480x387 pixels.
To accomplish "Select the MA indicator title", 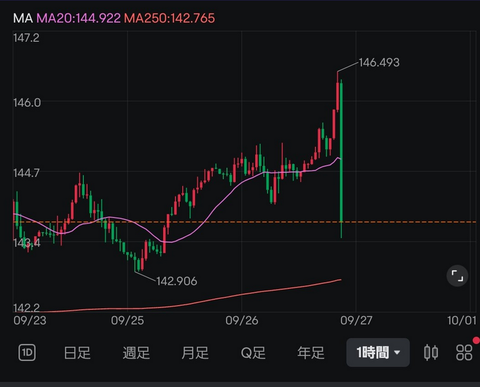I will pyautogui.click(x=23, y=18).
